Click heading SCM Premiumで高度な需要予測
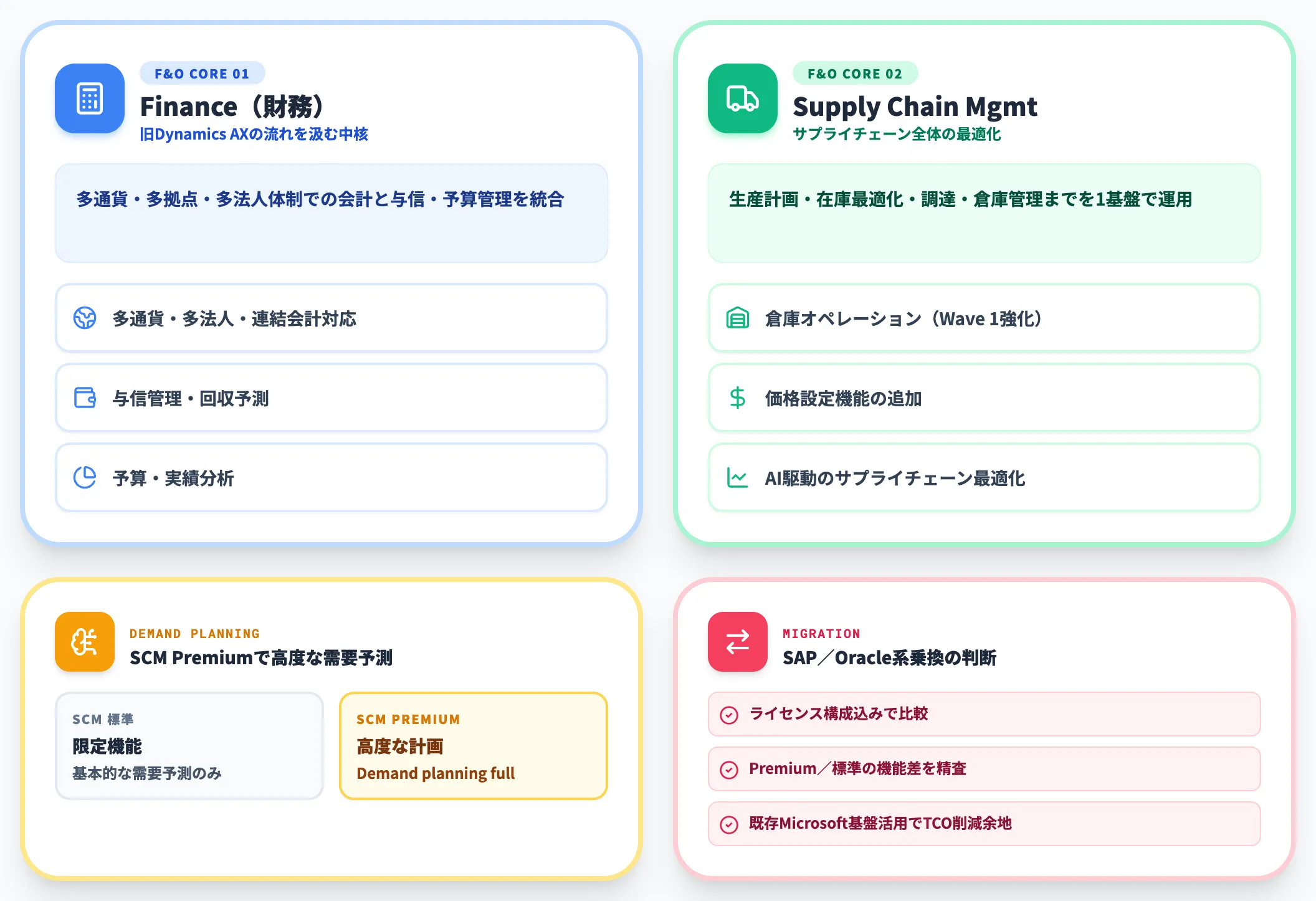The width and height of the screenshot is (1316, 901). pos(261,657)
